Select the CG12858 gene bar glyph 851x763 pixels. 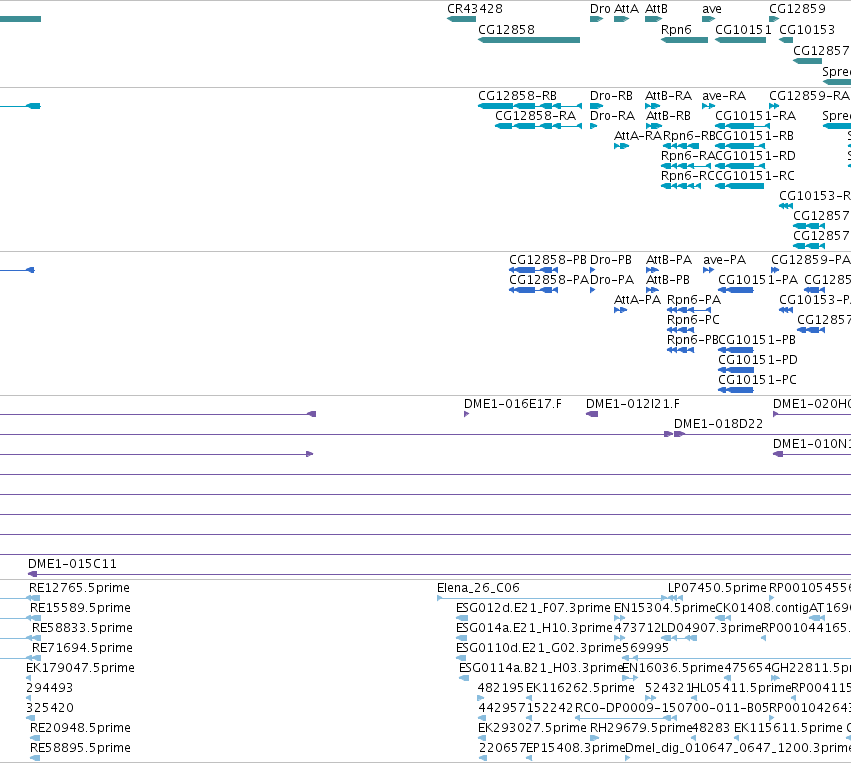tap(529, 40)
